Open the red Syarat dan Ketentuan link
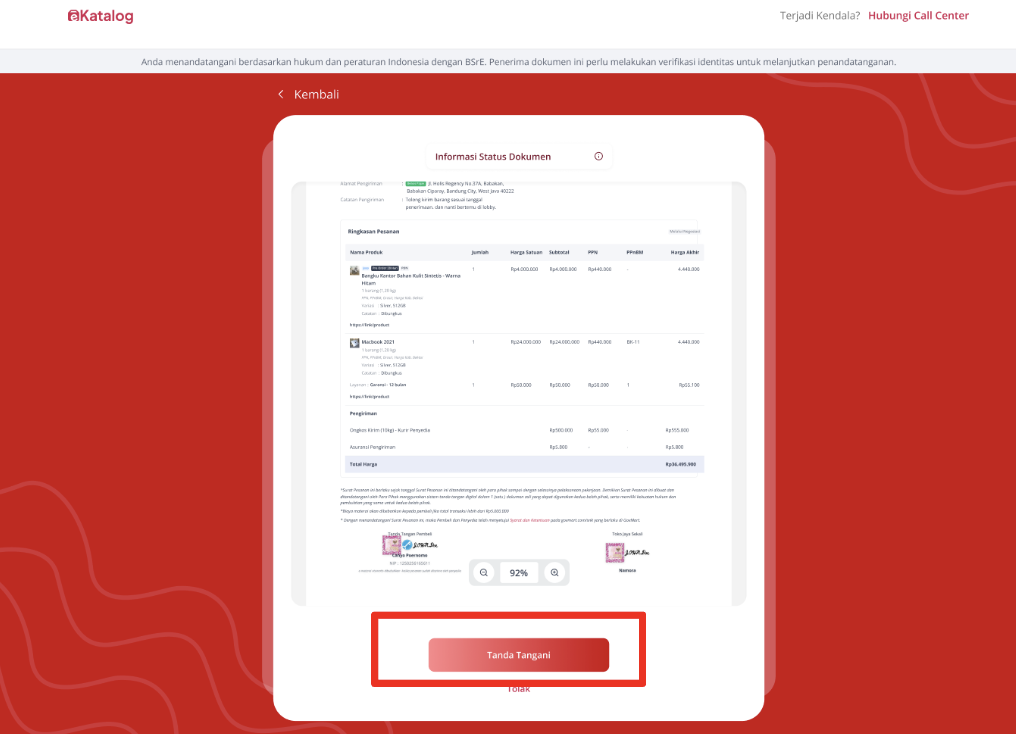Screen dimensions: 1016x734 tap(529, 520)
